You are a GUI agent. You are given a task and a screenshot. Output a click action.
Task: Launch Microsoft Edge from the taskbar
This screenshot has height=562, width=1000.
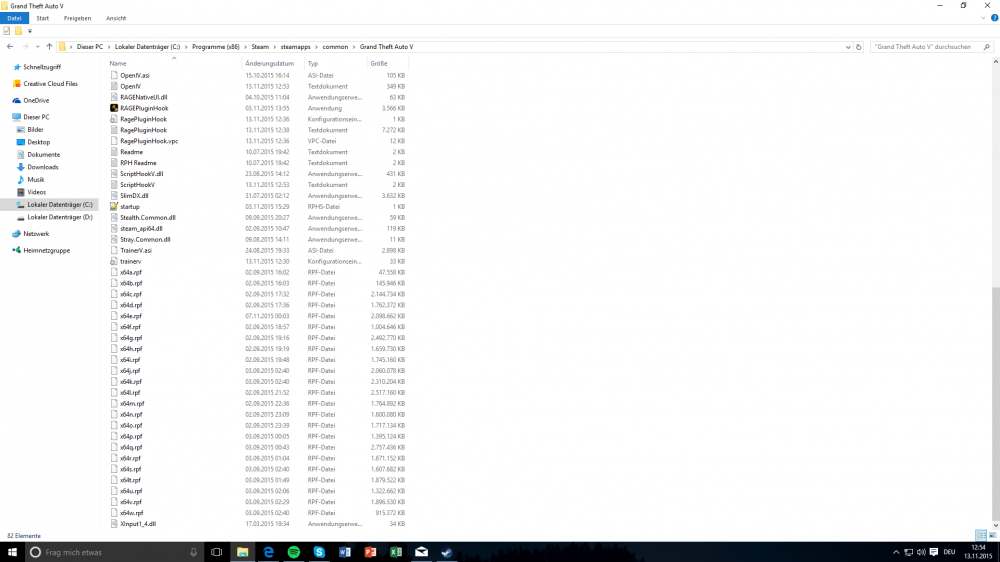tap(268, 552)
